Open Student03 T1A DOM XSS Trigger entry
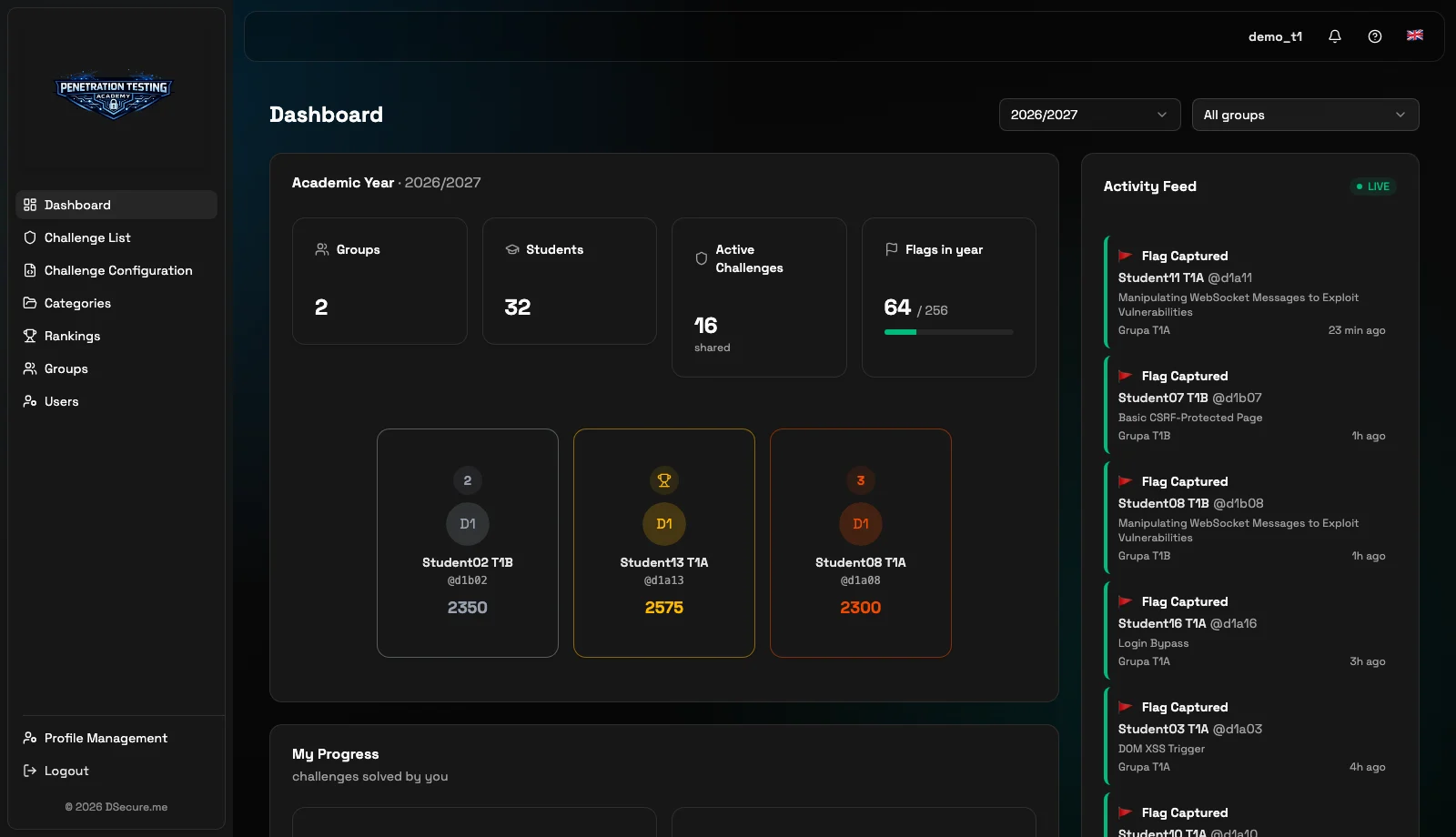The height and width of the screenshot is (837, 1456). (x=1250, y=736)
